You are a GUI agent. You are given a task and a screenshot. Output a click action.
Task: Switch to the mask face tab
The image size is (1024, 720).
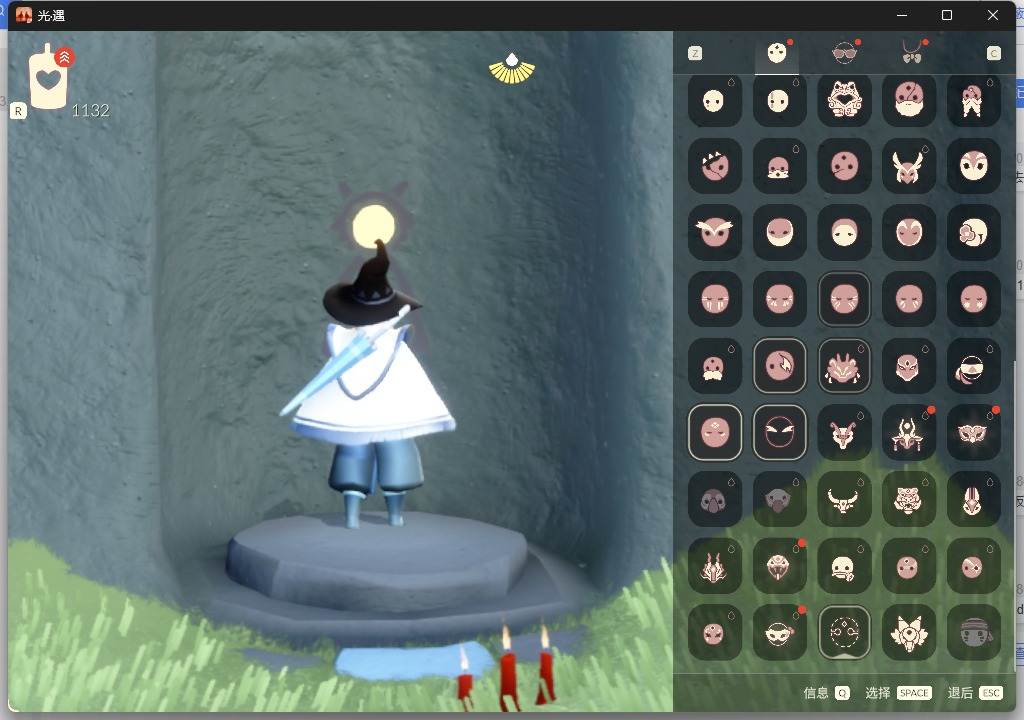click(x=776, y=53)
